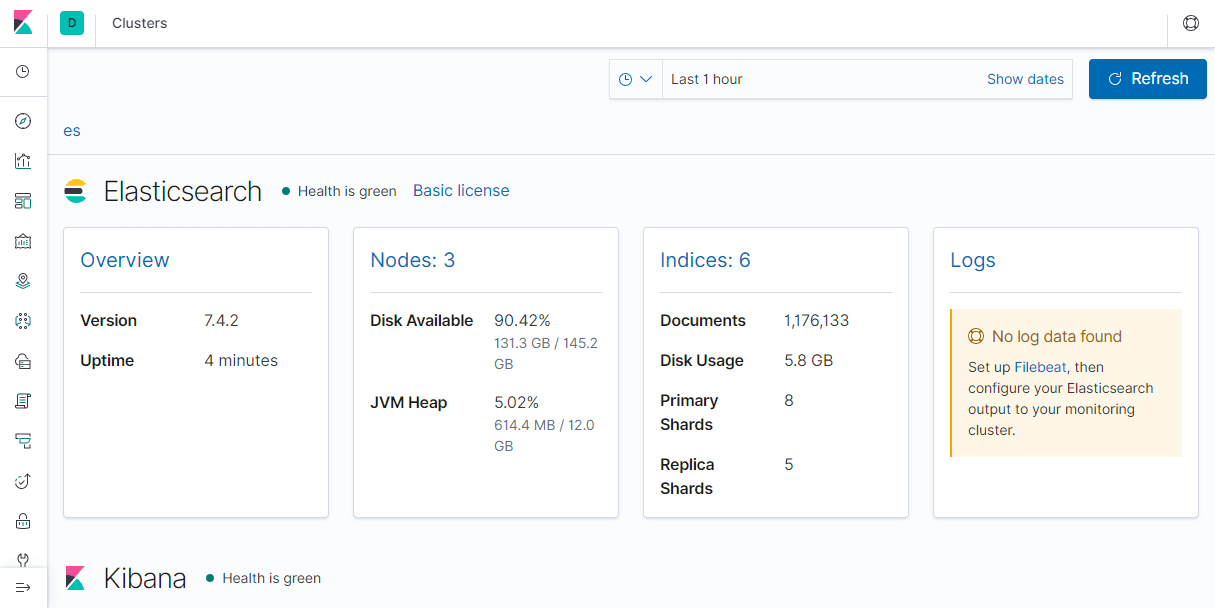
Task: Open Dev Tools using the wrench icon
Action: click(x=23, y=559)
